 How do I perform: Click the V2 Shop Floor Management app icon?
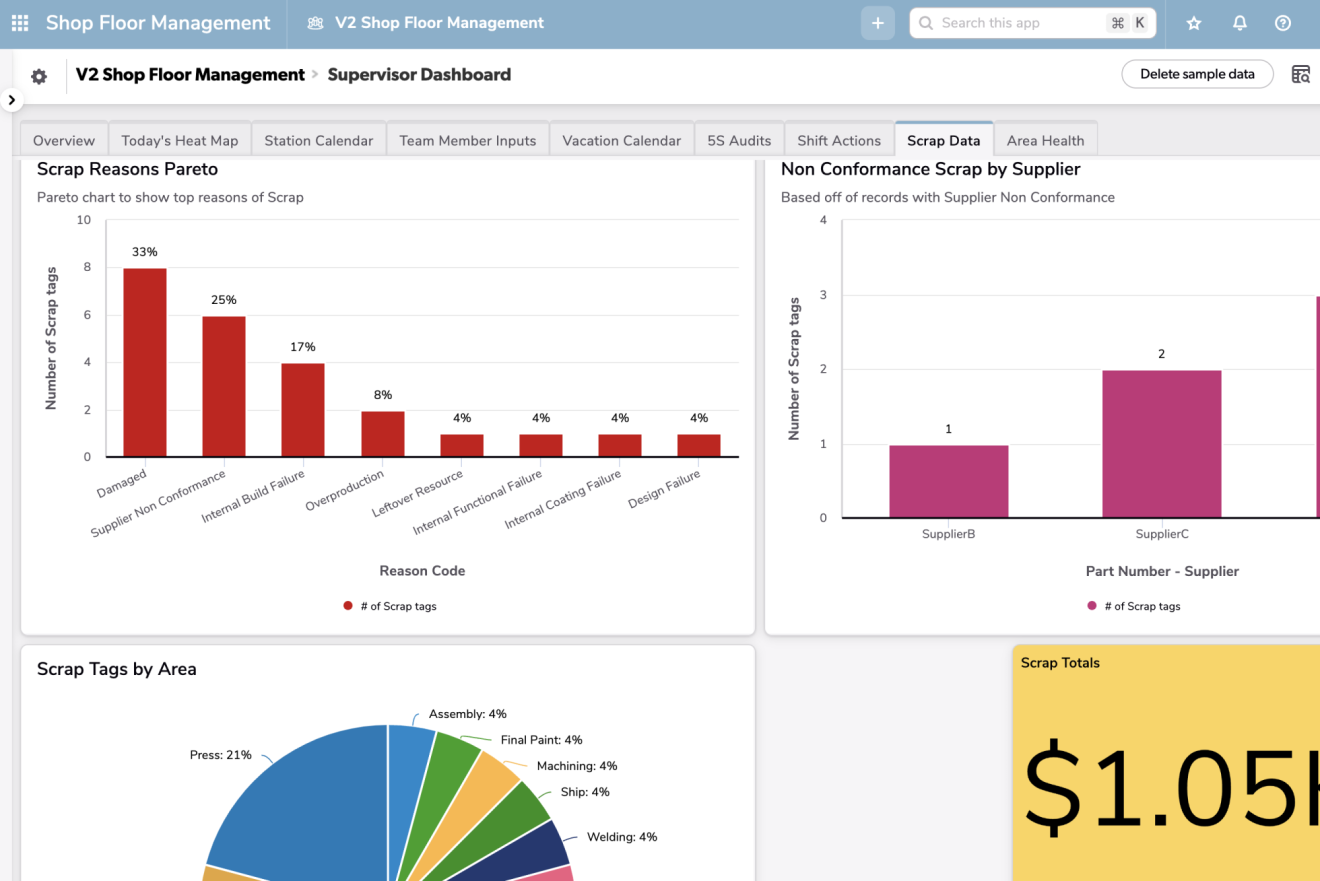[315, 23]
